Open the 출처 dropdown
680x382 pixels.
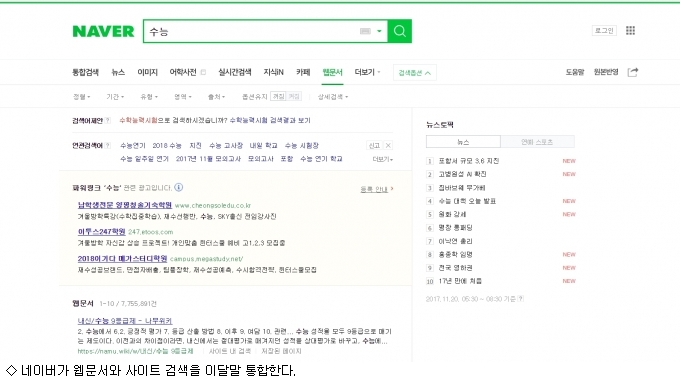[x=216, y=97]
